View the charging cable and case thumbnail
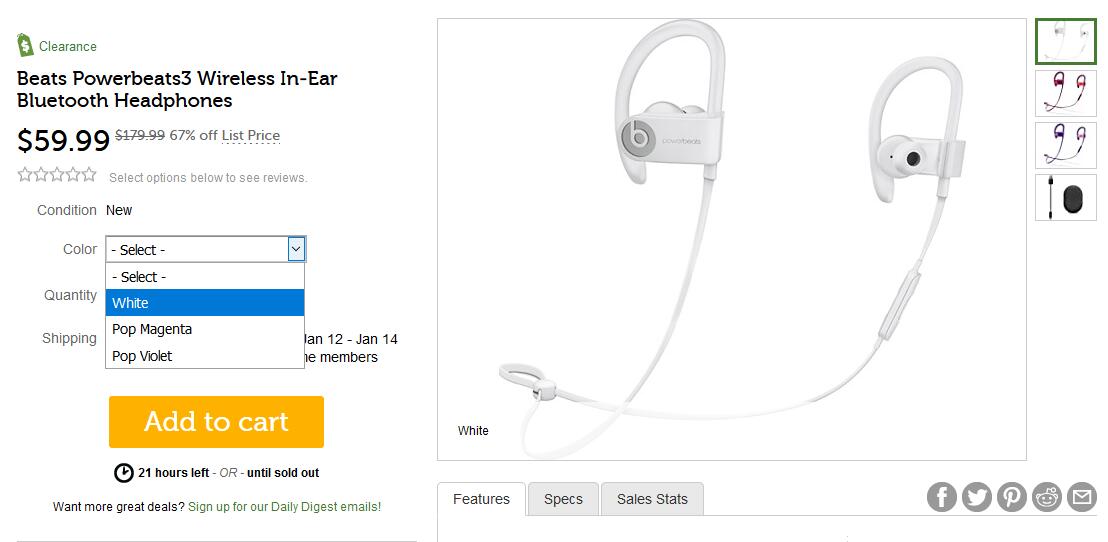The height and width of the screenshot is (542, 1108). (1066, 197)
